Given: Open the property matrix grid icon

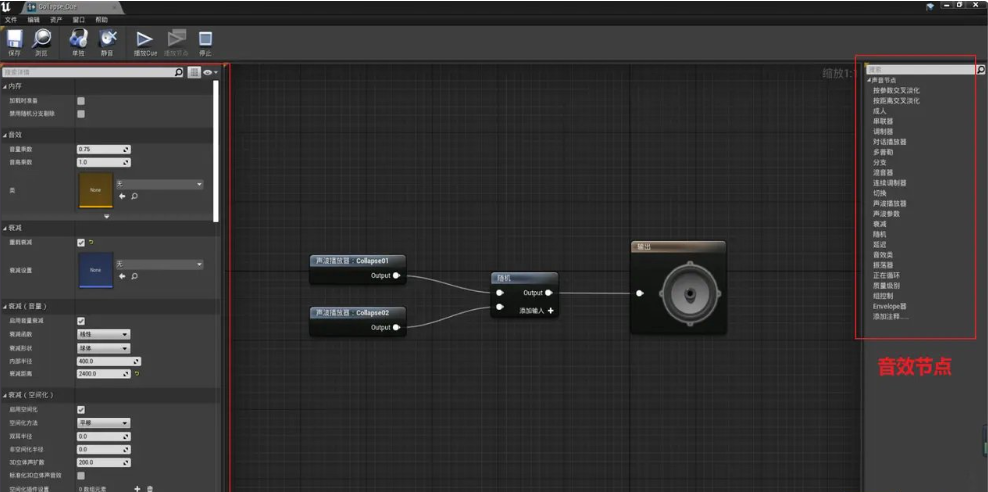Looking at the screenshot, I should (194, 72).
